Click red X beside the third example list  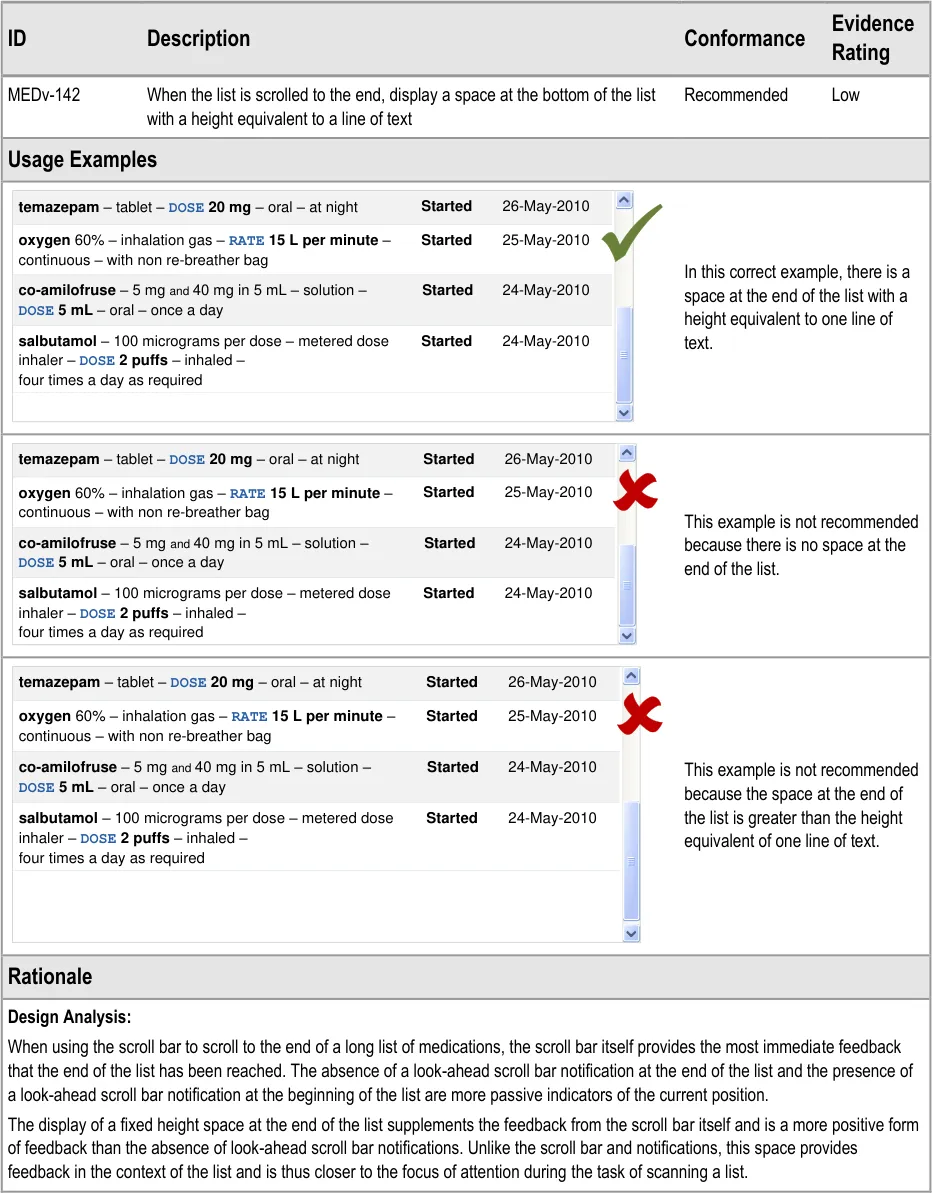pos(639,714)
